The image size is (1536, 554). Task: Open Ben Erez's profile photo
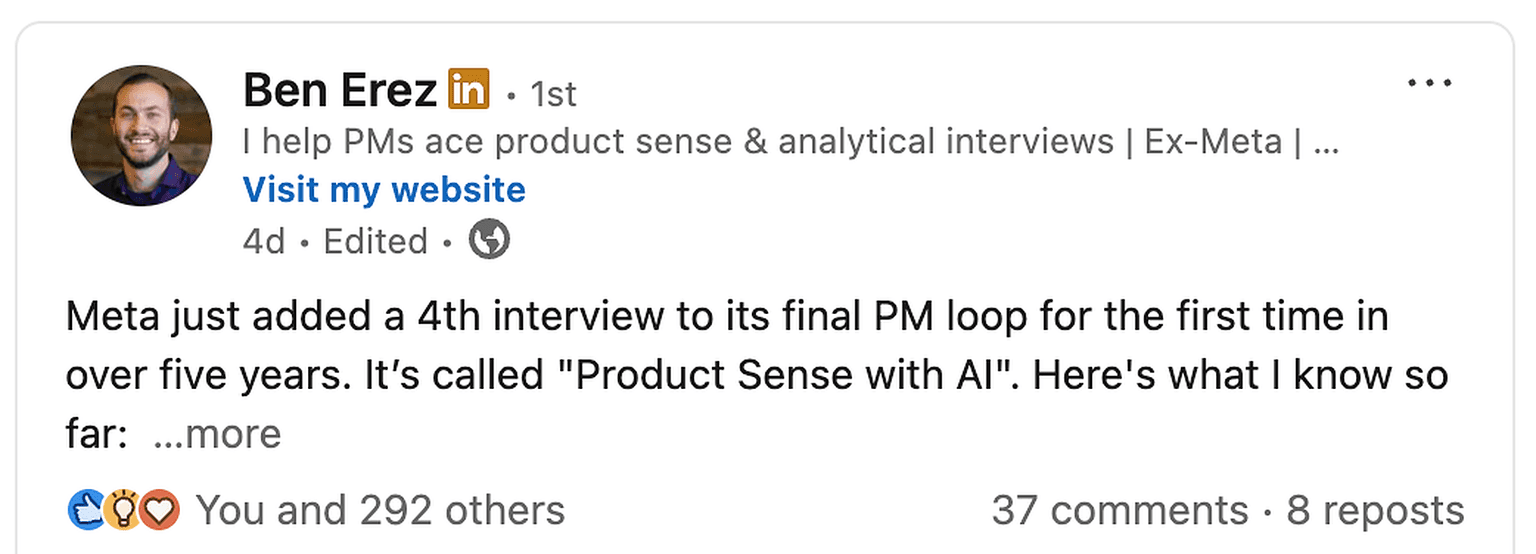point(141,136)
